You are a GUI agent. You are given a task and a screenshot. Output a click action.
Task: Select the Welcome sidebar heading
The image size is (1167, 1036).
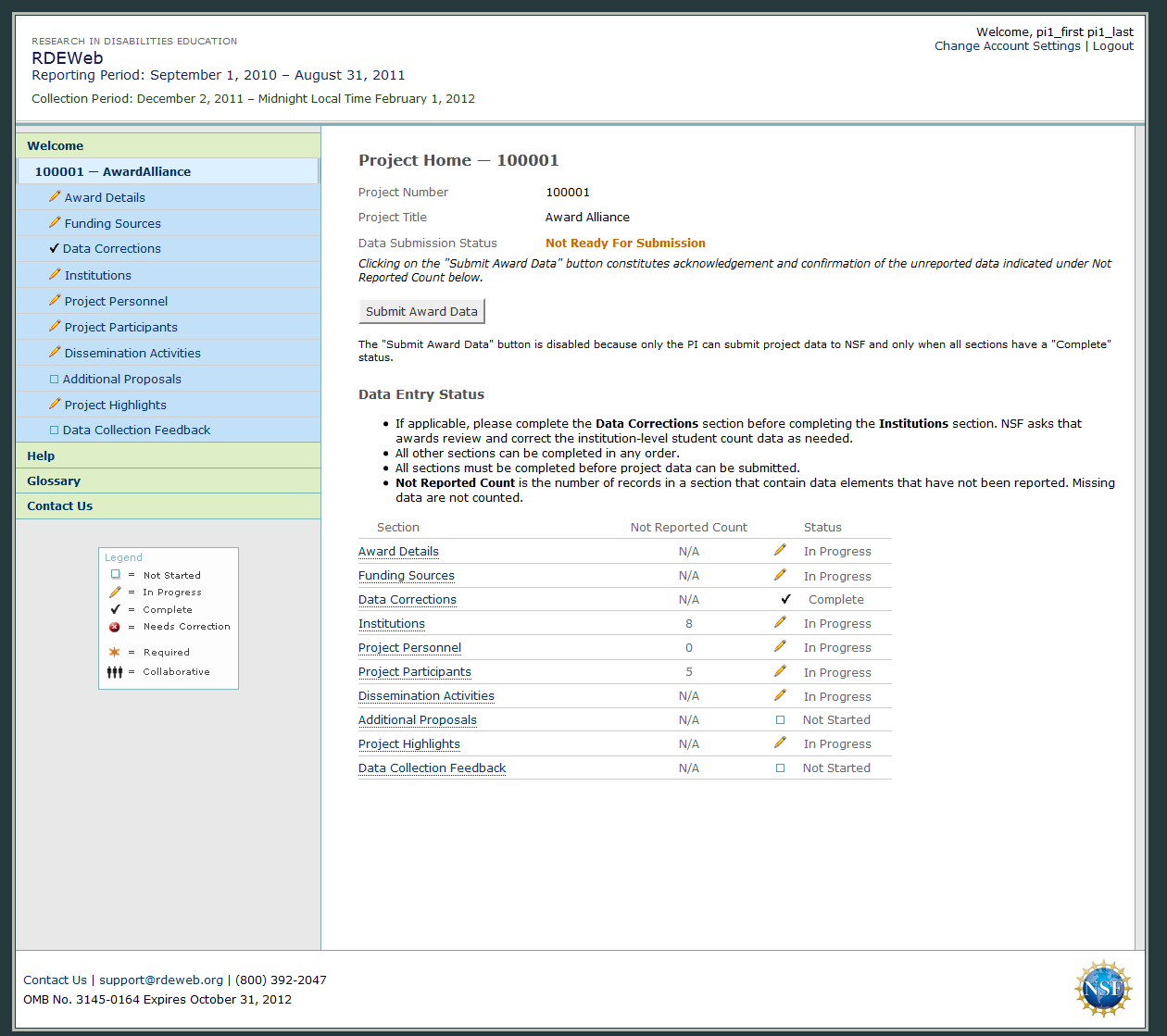pos(56,145)
